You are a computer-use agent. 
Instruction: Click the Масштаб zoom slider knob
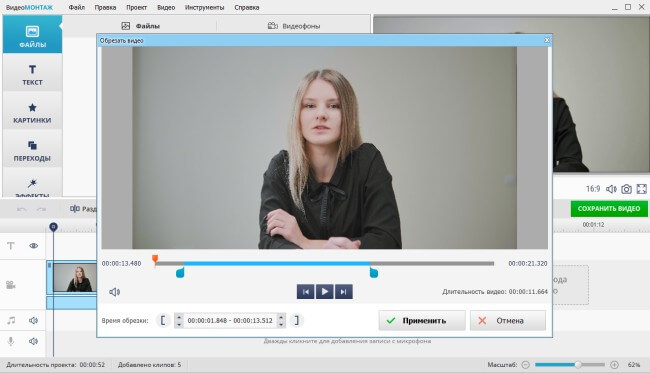(x=577, y=365)
